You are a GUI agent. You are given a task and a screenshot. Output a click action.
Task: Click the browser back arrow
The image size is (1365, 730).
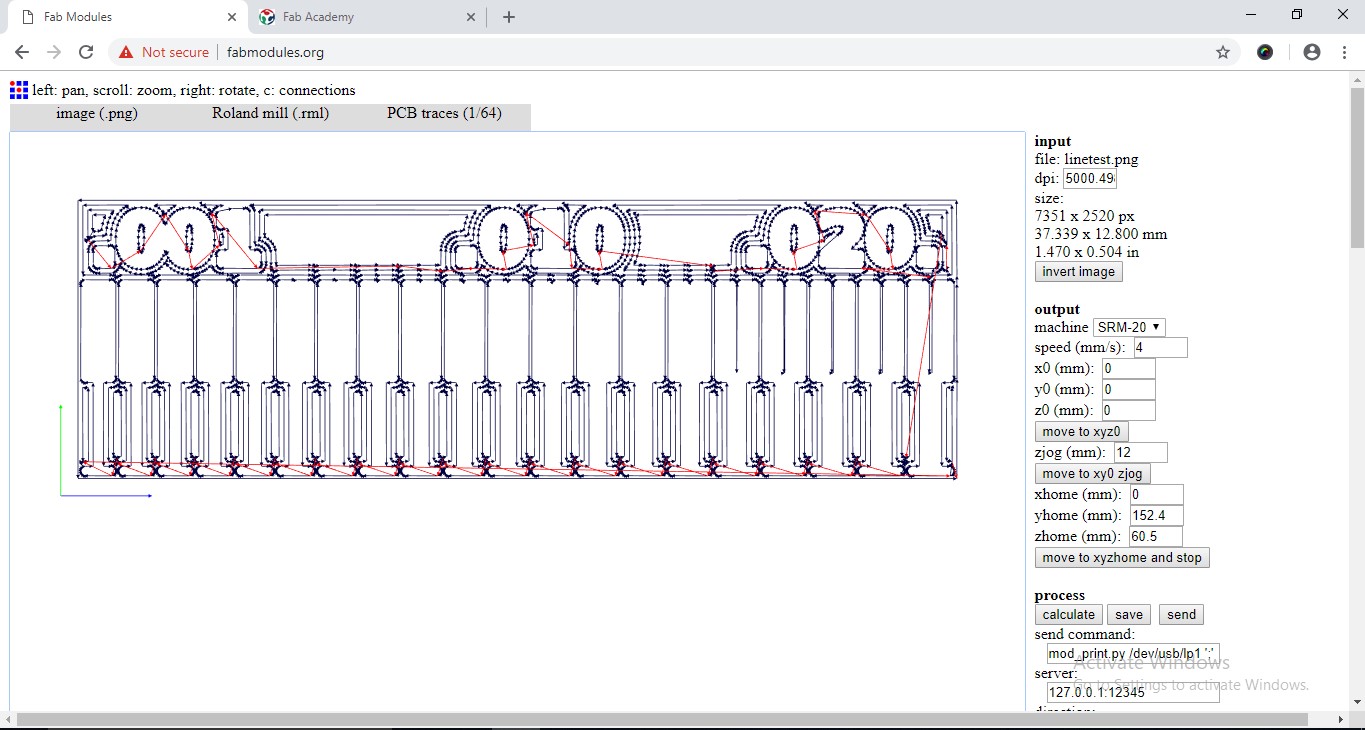(22, 52)
